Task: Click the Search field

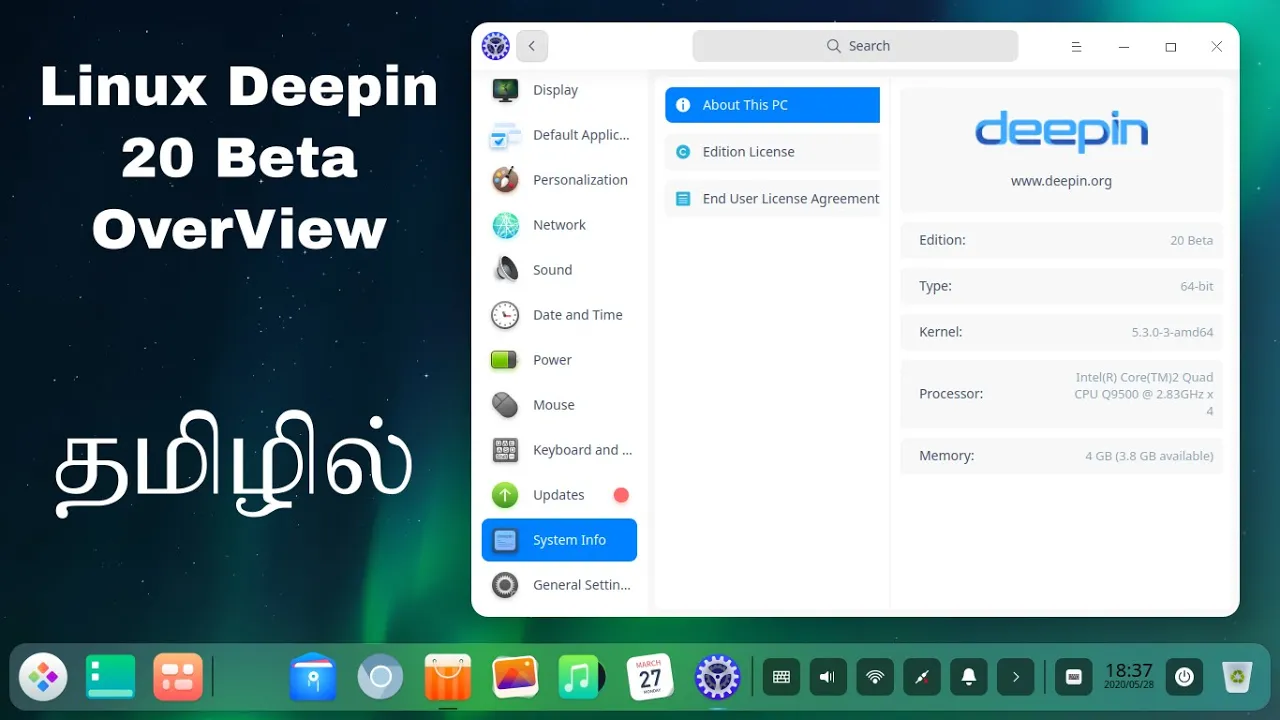Action: [855, 46]
